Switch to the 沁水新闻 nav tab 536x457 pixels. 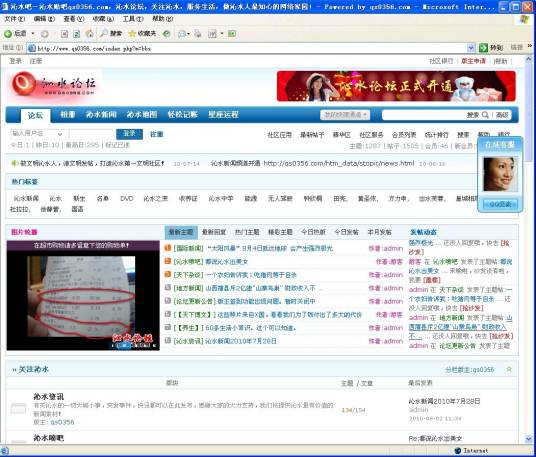pyautogui.click(x=101, y=115)
